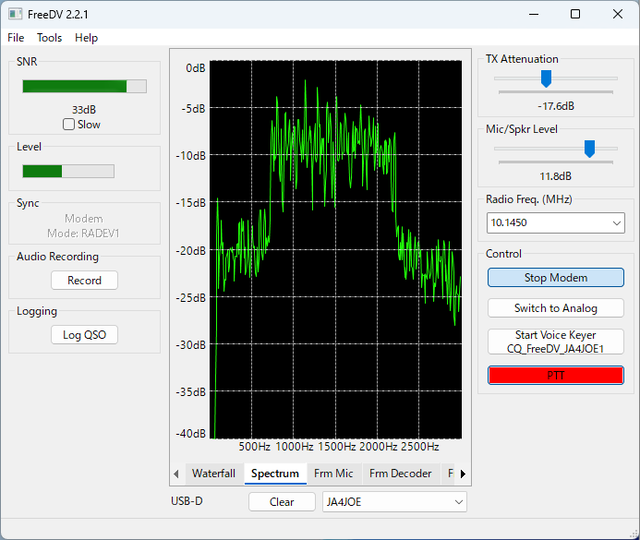Open the partially hidden tab after Frm Decoder

point(449,473)
